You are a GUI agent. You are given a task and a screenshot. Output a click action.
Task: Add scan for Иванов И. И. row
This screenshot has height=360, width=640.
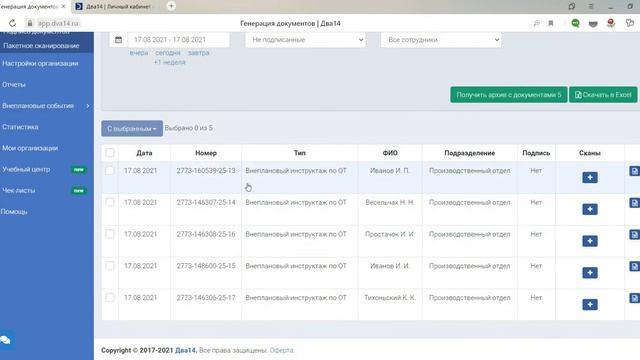pos(590,273)
